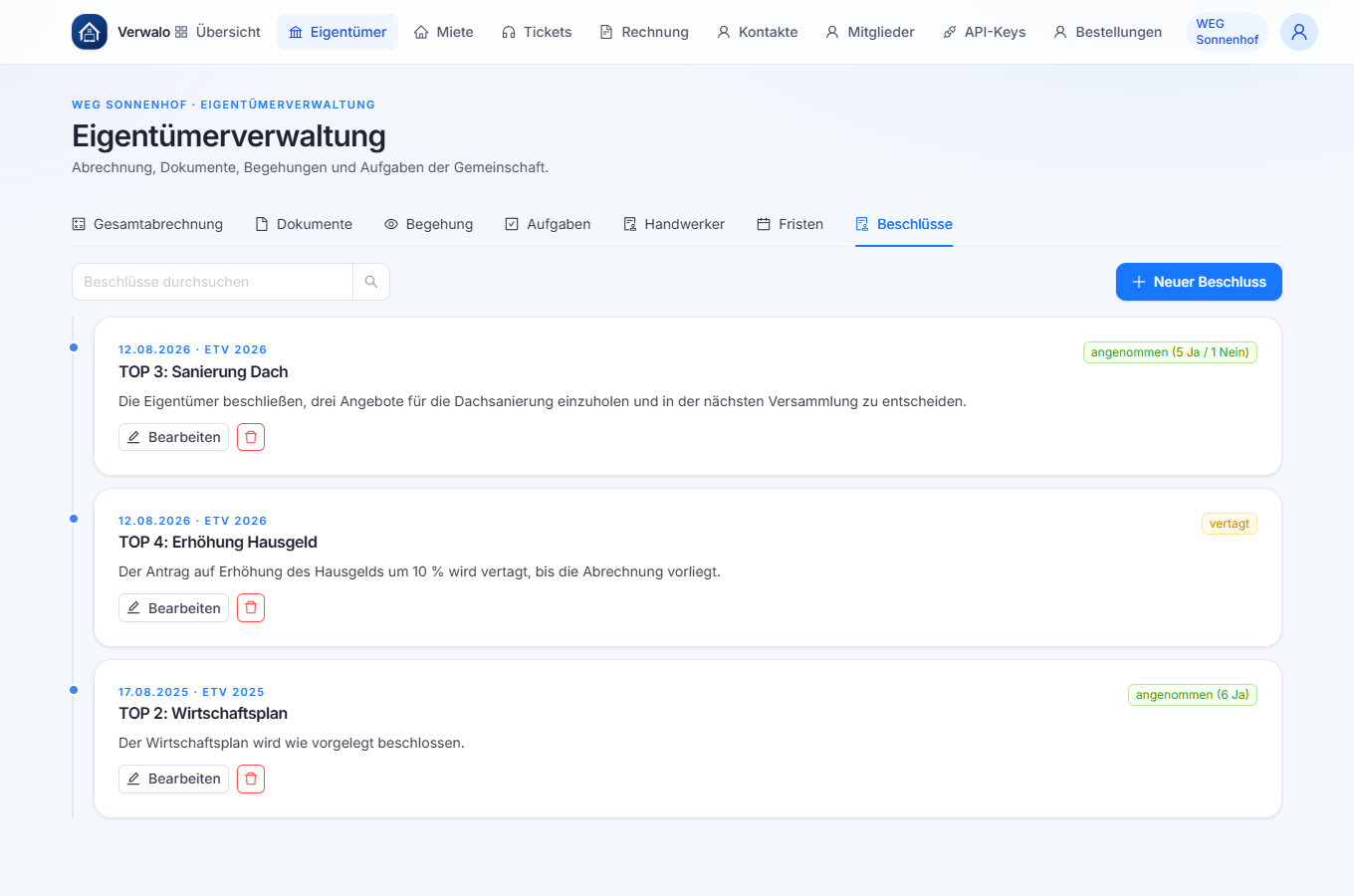Open the API-Keys navigation item

coord(985,32)
